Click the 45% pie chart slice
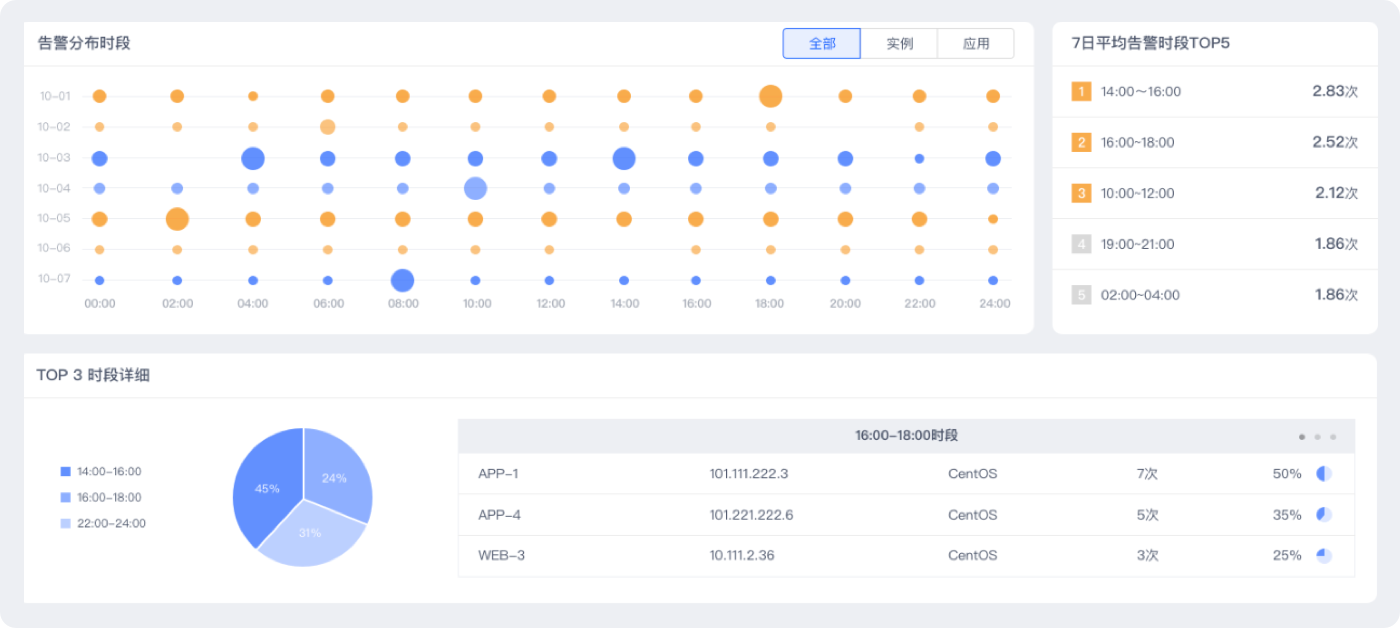1400x628 pixels. pos(265,487)
